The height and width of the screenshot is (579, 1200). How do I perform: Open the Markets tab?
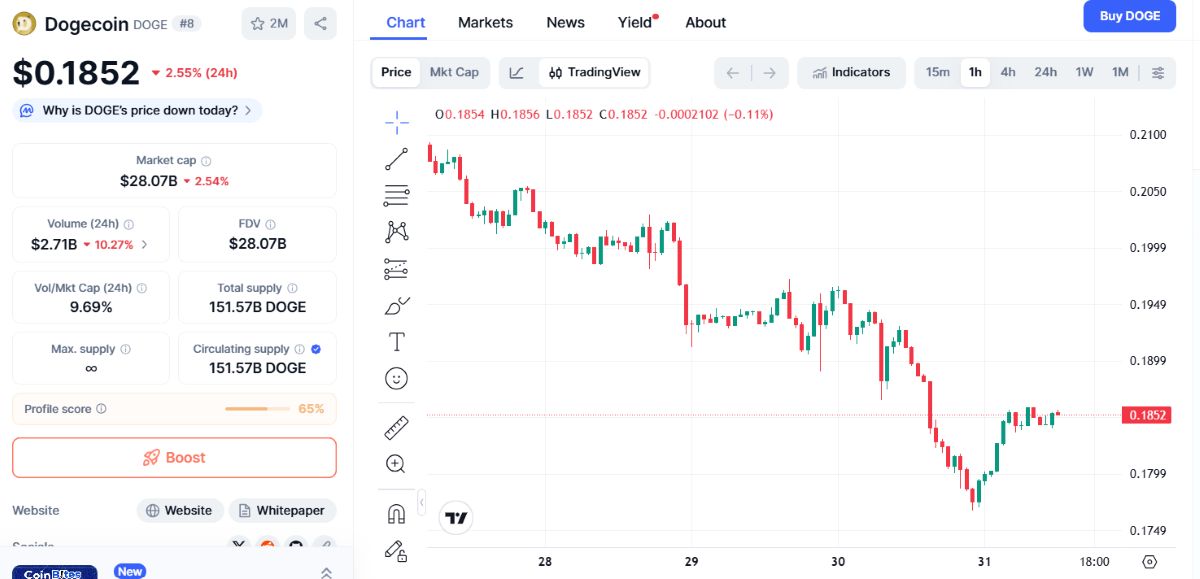(x=485, y=22)
